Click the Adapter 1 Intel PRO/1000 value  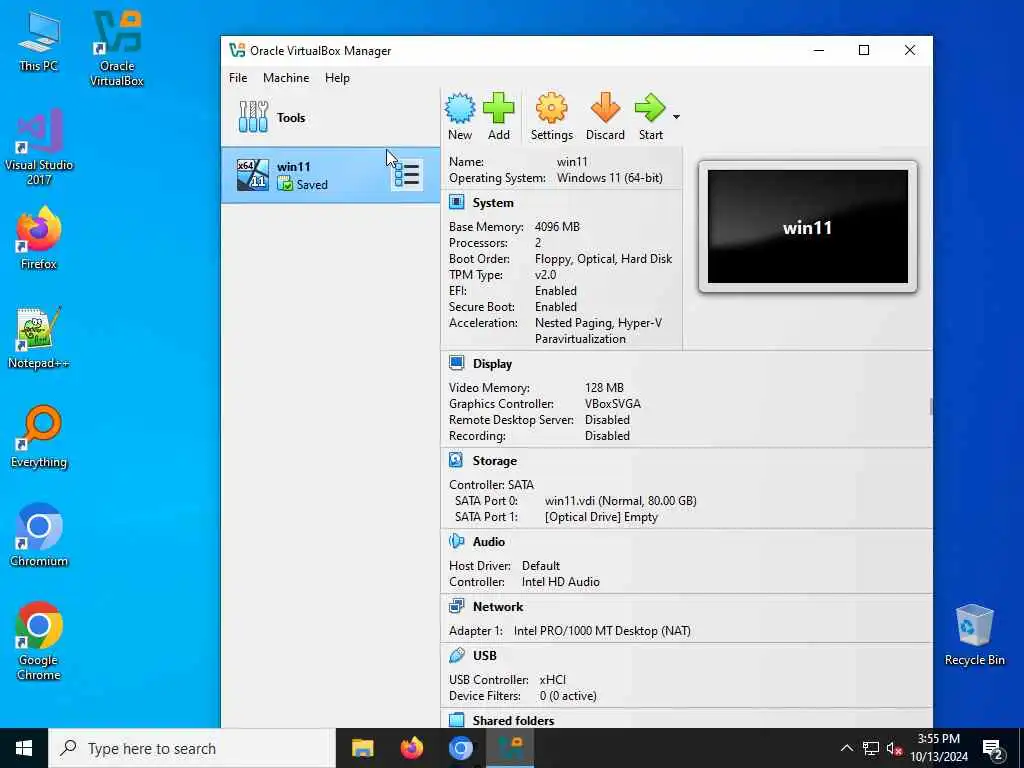[x=602, y=631]
